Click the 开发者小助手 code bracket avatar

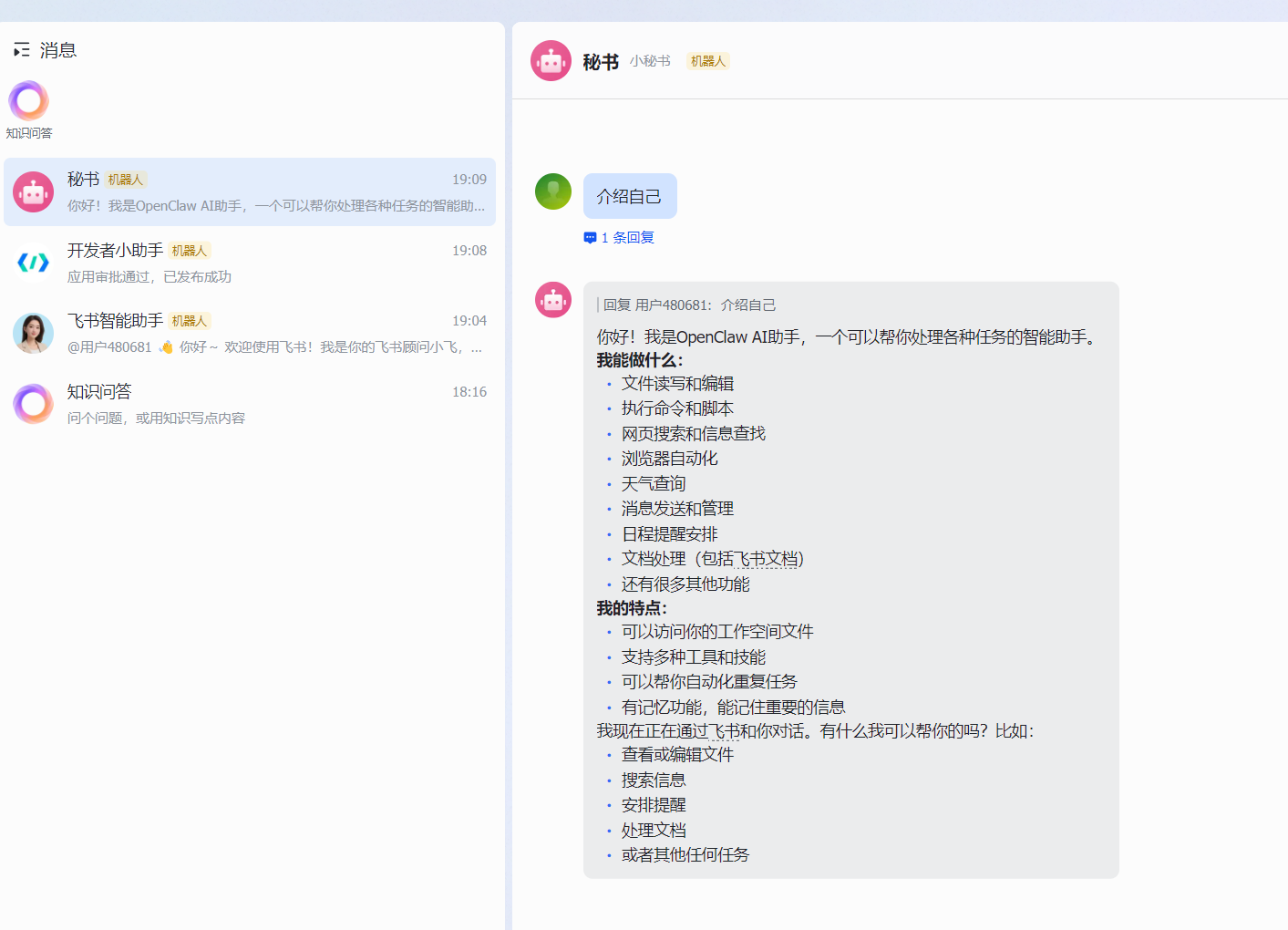click(x=34, y=263)
